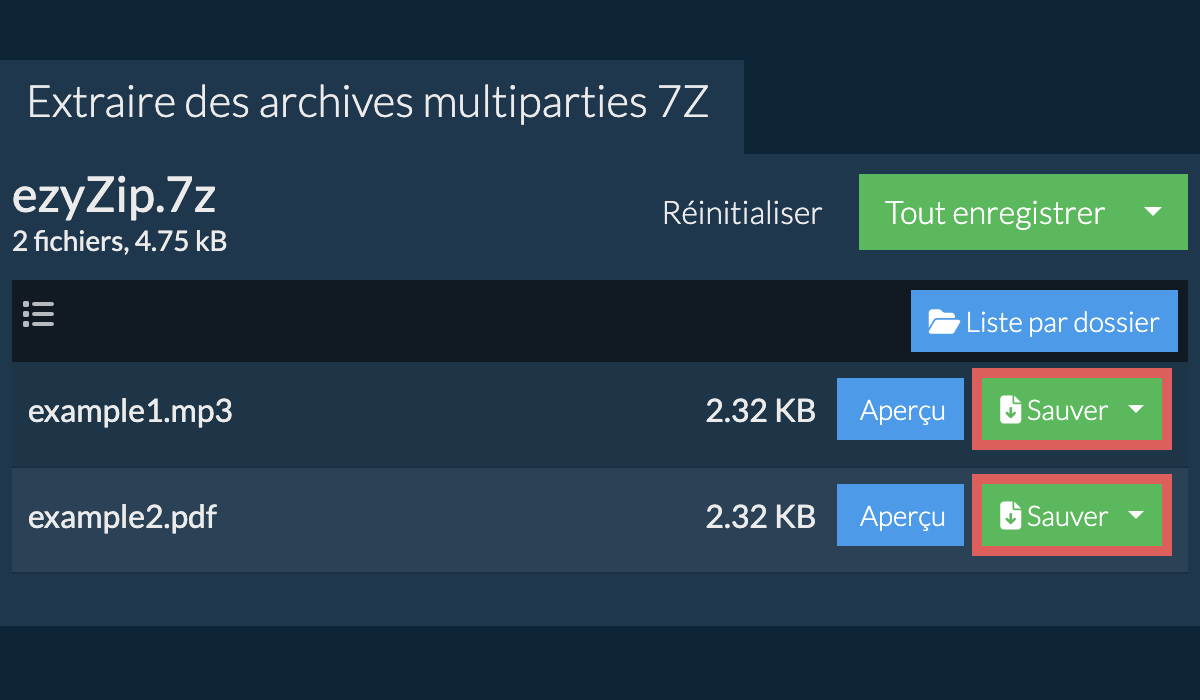Preview example2.pdf with Aperçu
This screenshot has height=700, width=1200.
pyautogui.click(x=901, y=516)
